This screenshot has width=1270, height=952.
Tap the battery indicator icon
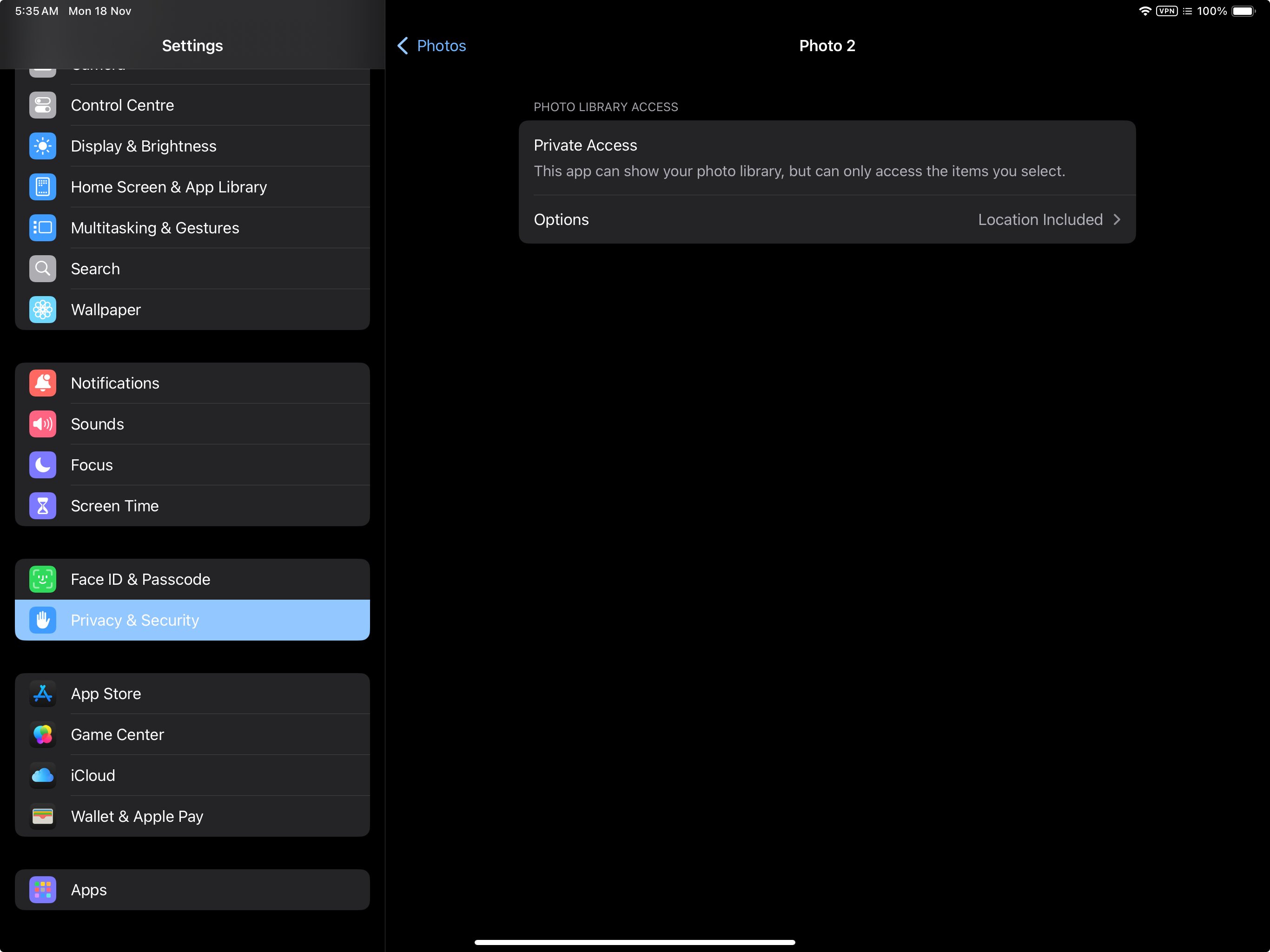pos(1244,11)
